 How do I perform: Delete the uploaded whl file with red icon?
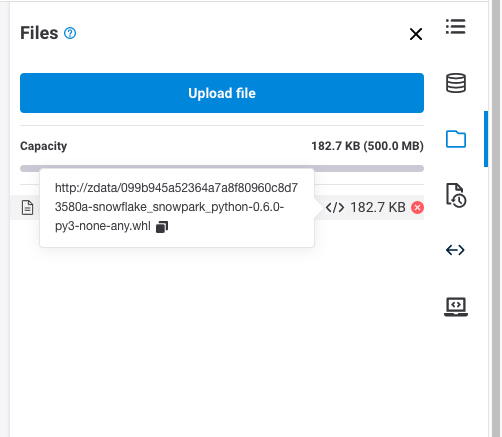[417, 207]
